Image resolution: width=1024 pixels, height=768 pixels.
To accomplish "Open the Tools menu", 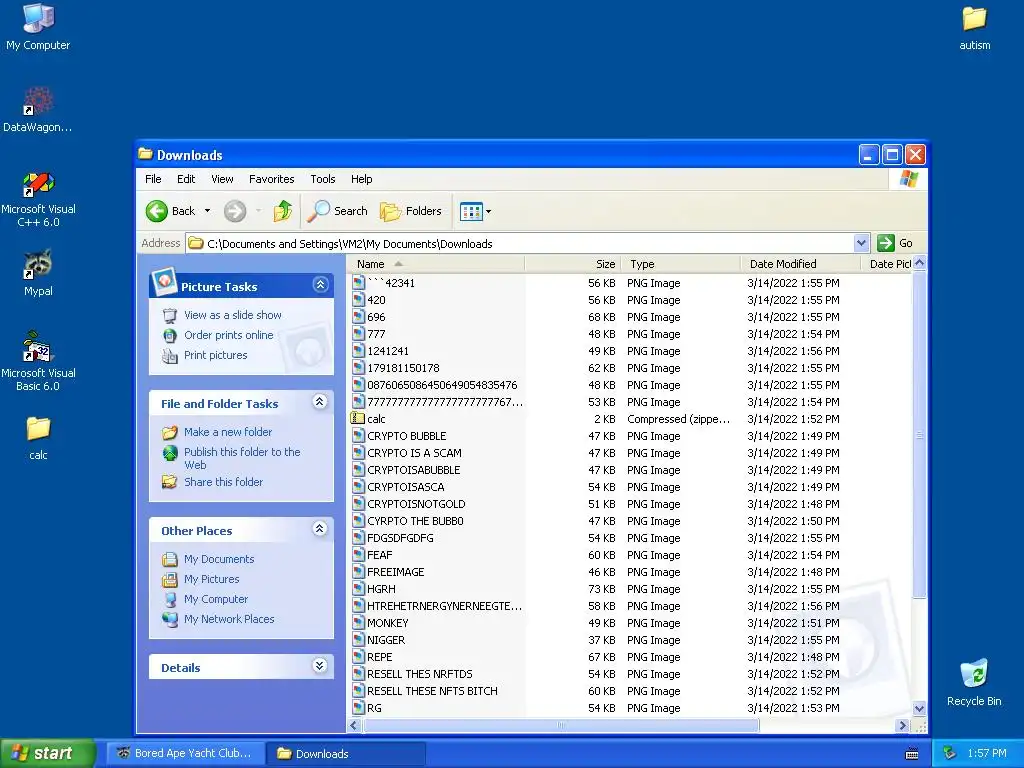I will tap(323, 179).
